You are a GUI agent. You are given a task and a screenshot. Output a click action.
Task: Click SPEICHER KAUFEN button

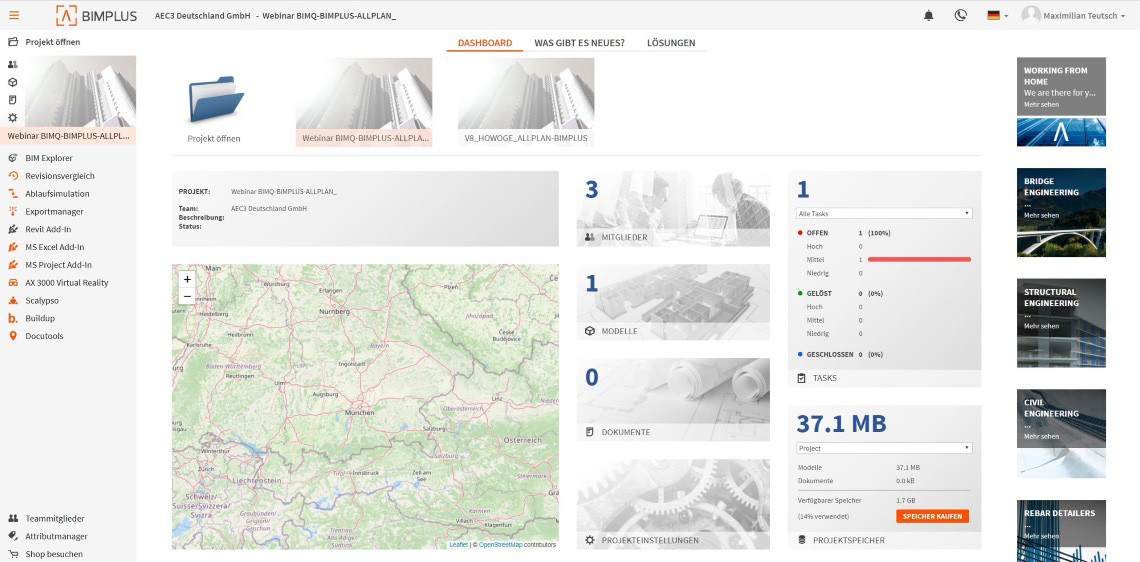(x=933, y=516)
